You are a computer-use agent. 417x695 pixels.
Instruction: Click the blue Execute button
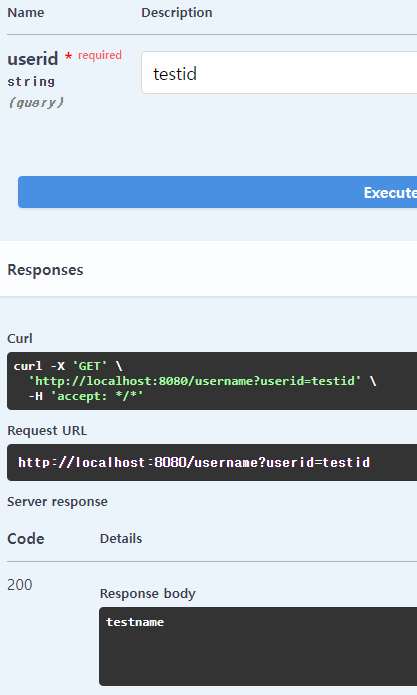tap(218, 192)
